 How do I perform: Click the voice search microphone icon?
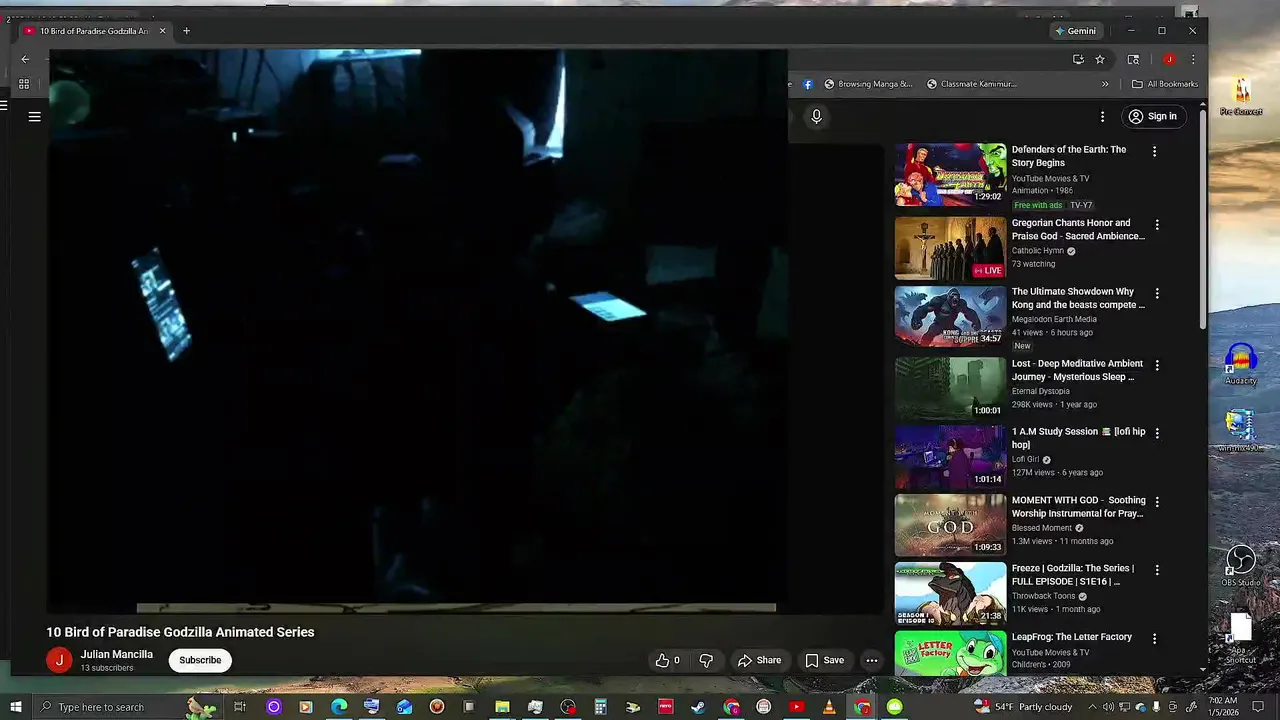816,116
